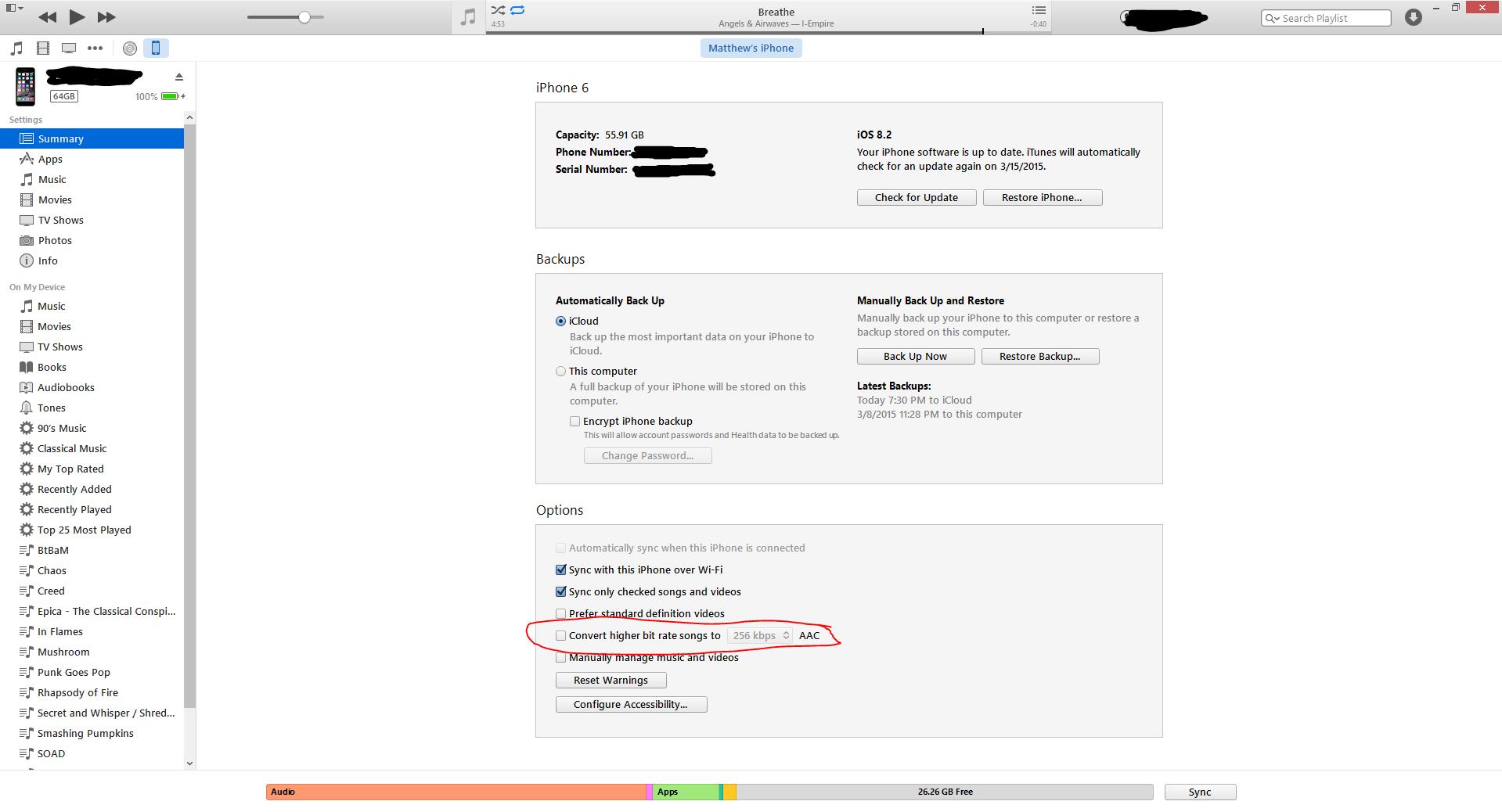Viewport: 1502px width, 812px height.
Task: Click the Audio segment of storage bar
Action: click(456, 792)
